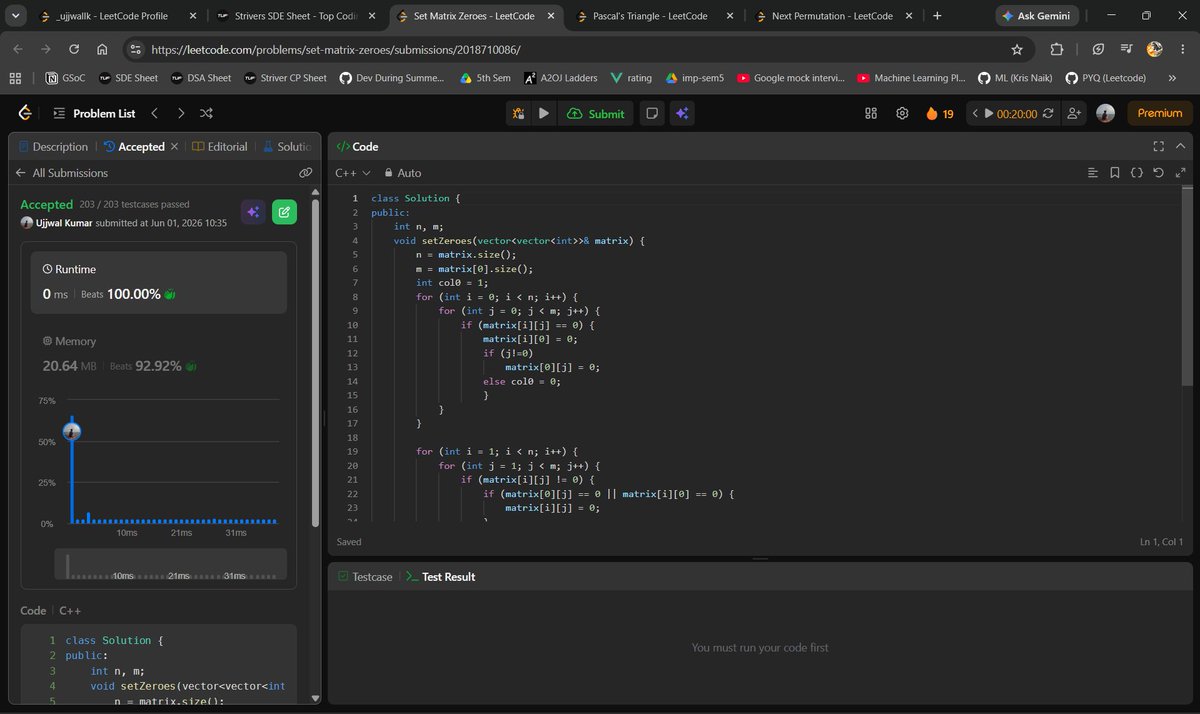This screenshot has width=1200, height=714.
Task: Collapse the Code panel with chevron up
Action: click(1180, 146)
